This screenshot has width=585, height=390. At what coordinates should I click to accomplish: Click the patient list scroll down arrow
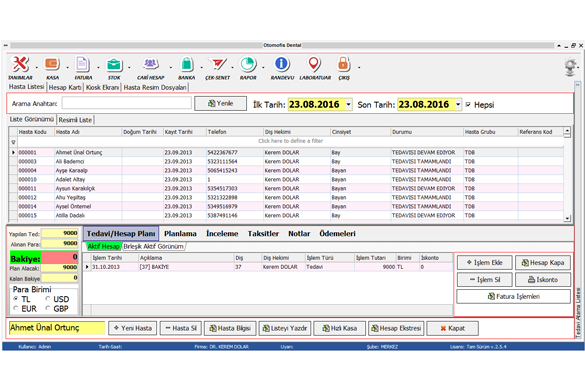pyautogui.click(x=567, y=218)
